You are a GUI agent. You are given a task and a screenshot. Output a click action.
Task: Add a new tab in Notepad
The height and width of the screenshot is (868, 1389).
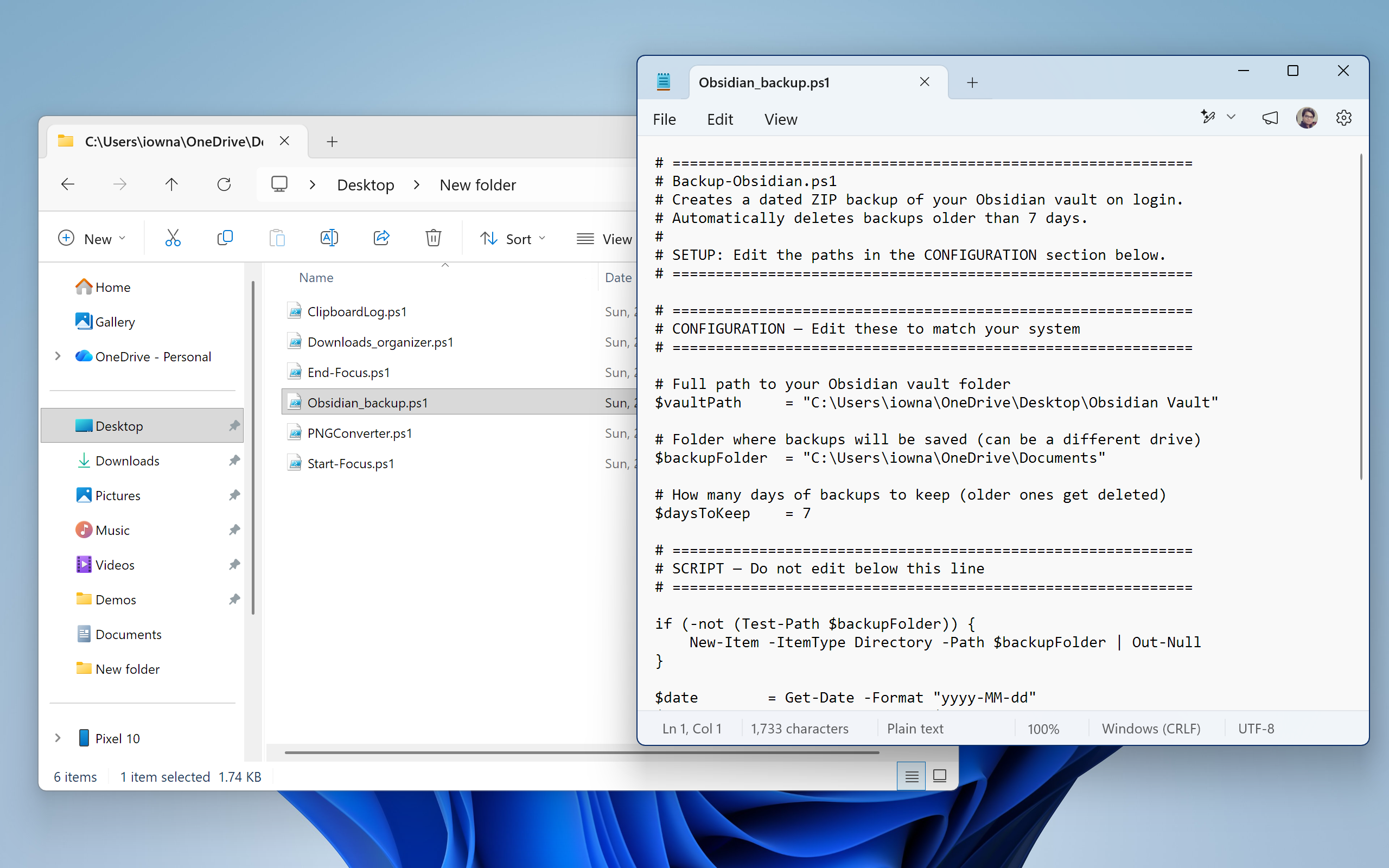972,82
